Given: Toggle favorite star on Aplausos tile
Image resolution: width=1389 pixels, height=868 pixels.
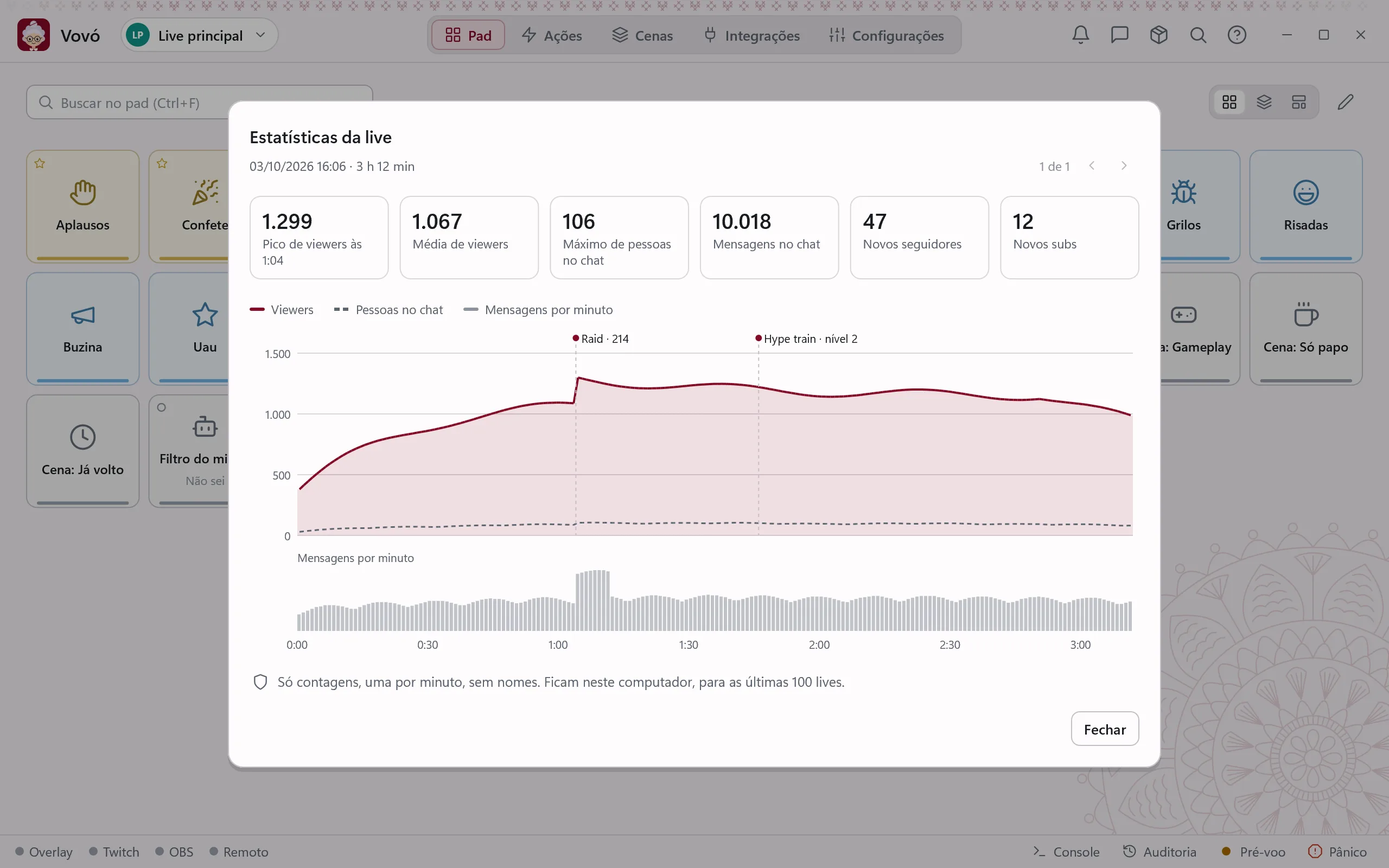Looking at the screenshot, I should click(40, 164).
